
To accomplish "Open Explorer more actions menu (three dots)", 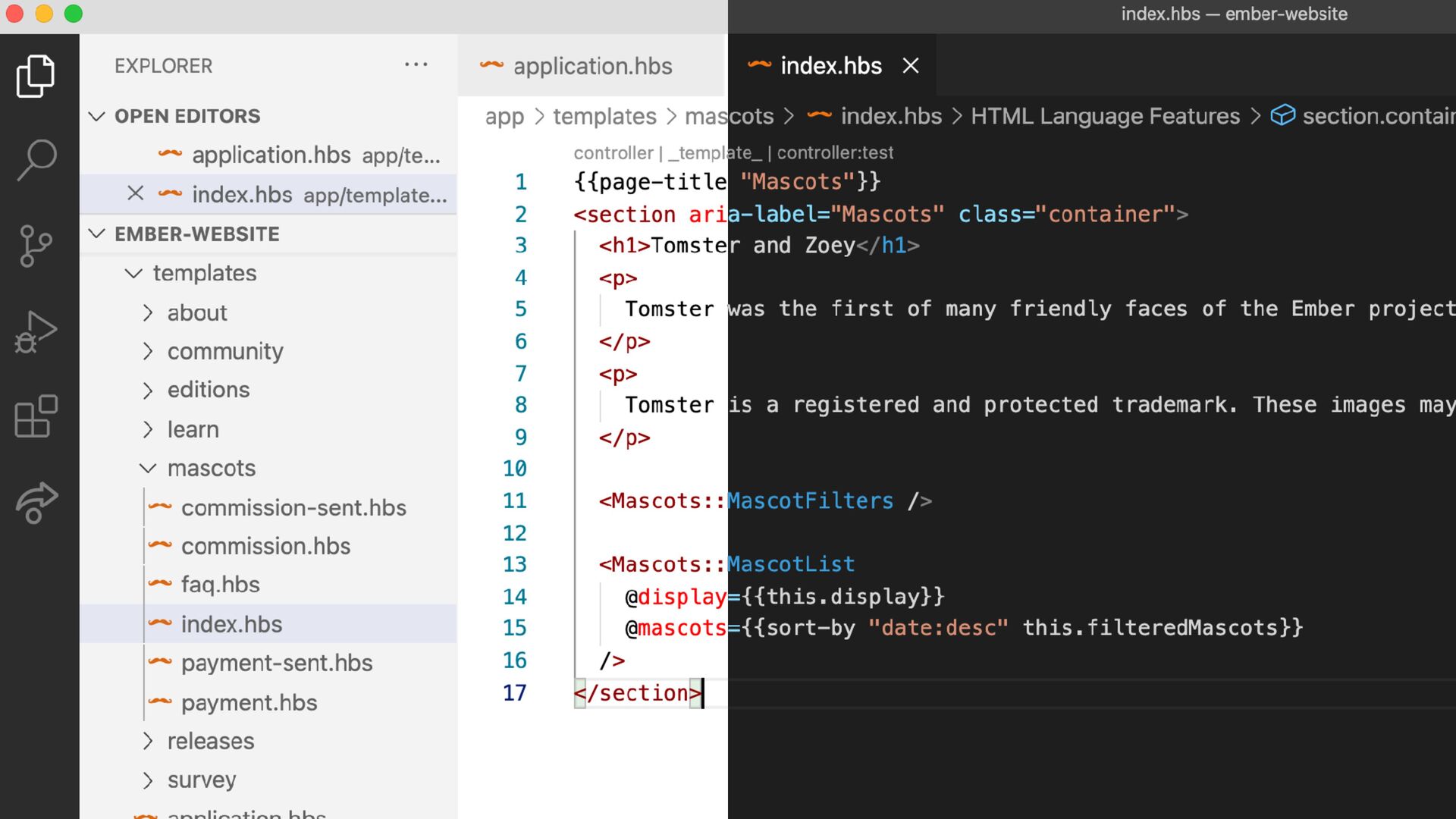I will [416, 65].
